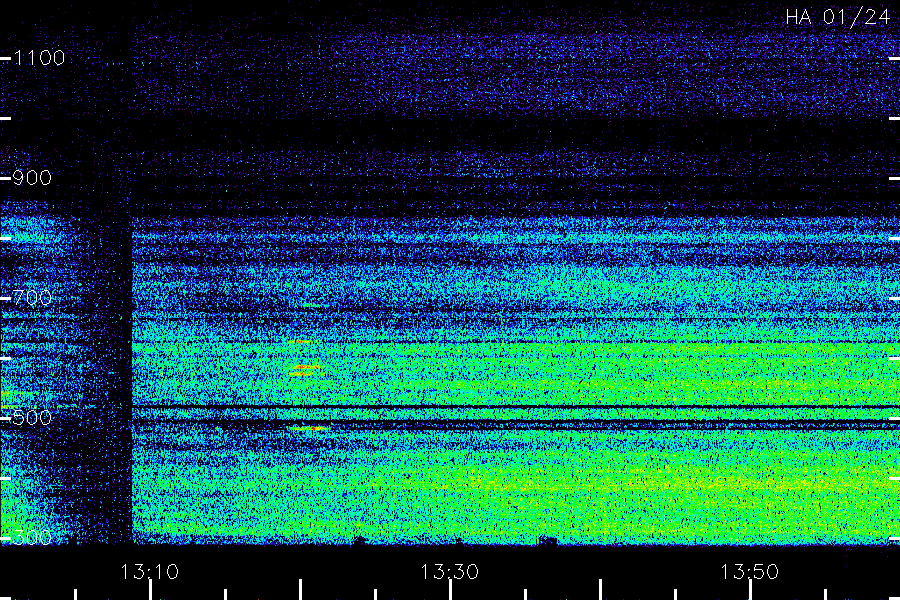Click the 1100 frequency axis label
The height and width of the screenshot is (600, 900).
pos(39,58)
